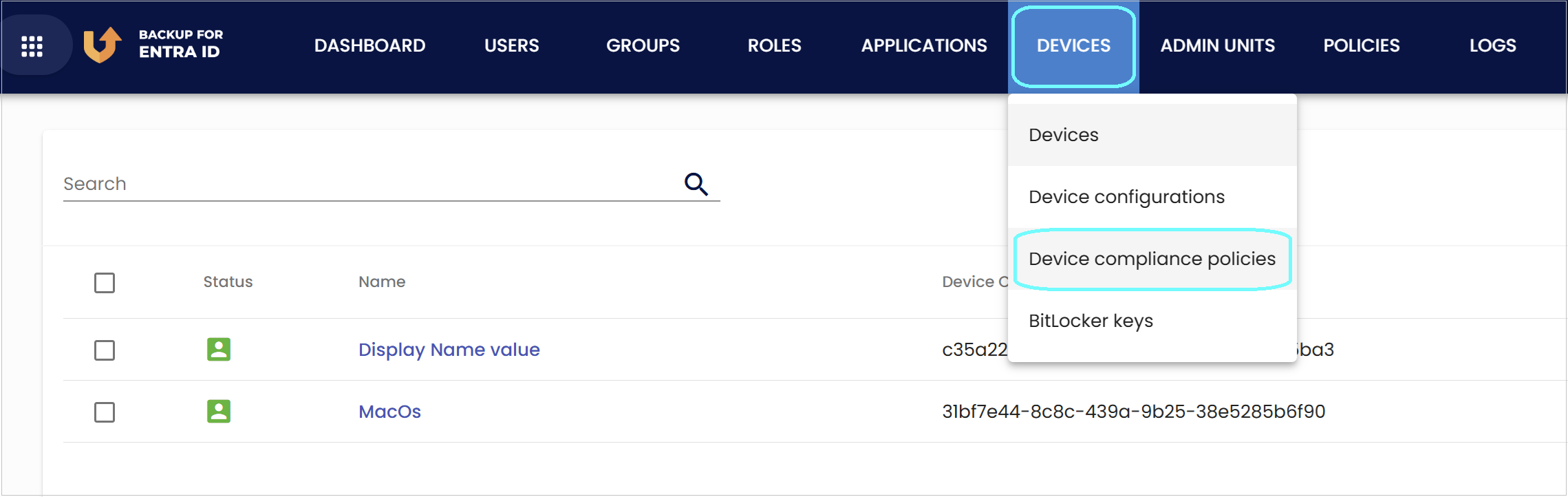Click the search magnifier icon
Viewport: 1568px width, 497px height.
696,184
